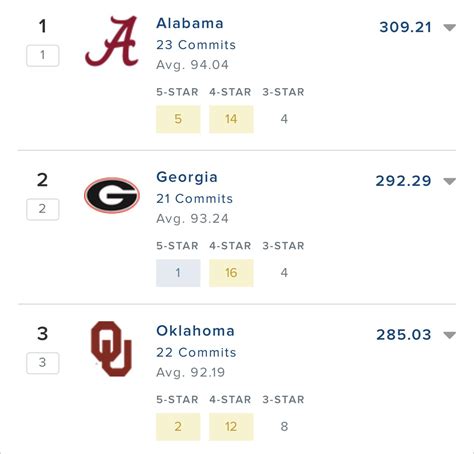This screenshot has width=474, height=454.
Task: View Oklahoma's 22 Commits list
Action: click(196, 352)
